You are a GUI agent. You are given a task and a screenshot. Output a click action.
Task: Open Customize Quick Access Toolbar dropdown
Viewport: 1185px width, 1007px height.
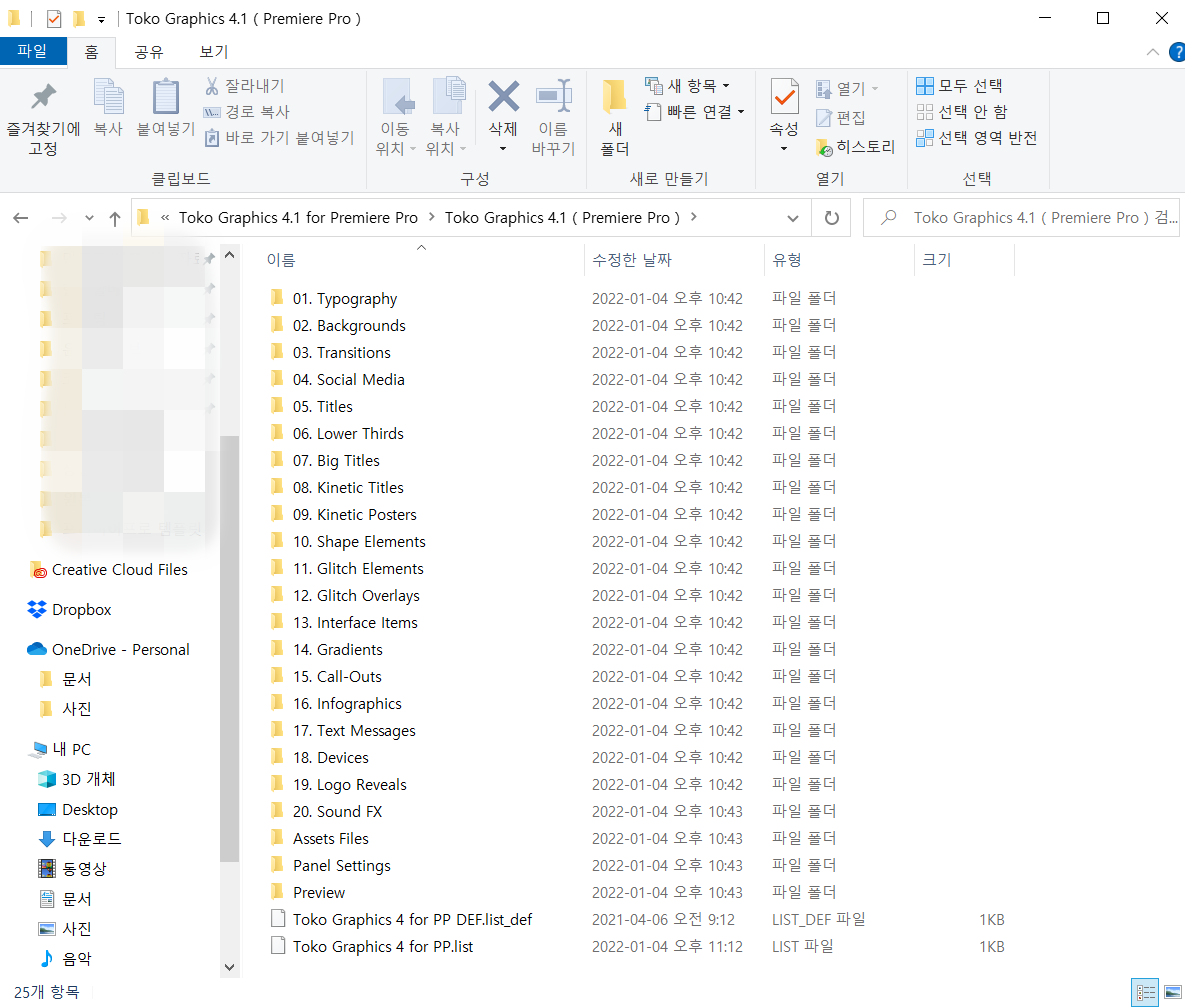(x=101, y=20)
